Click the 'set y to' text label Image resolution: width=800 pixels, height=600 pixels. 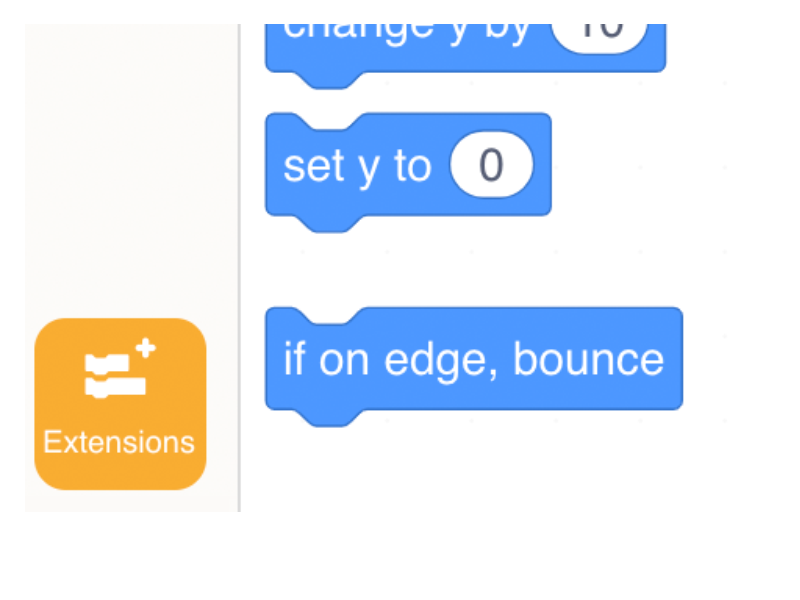[358, 167]
